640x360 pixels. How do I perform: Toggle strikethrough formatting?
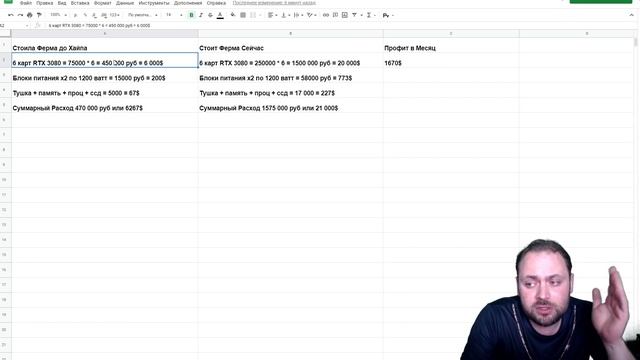(210, 15)
